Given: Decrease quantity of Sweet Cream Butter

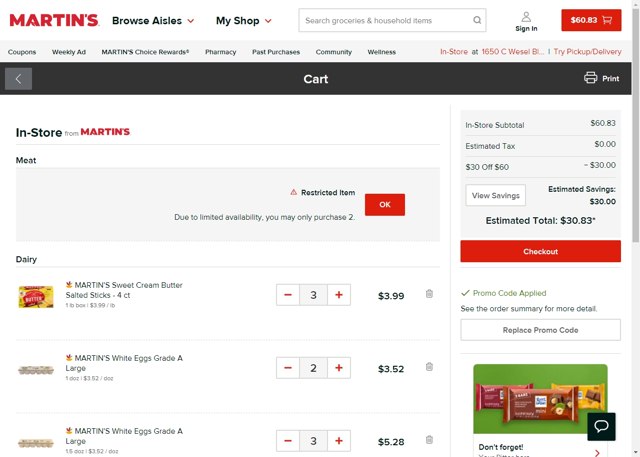Looking at the screenshot, I should [288, 295].
